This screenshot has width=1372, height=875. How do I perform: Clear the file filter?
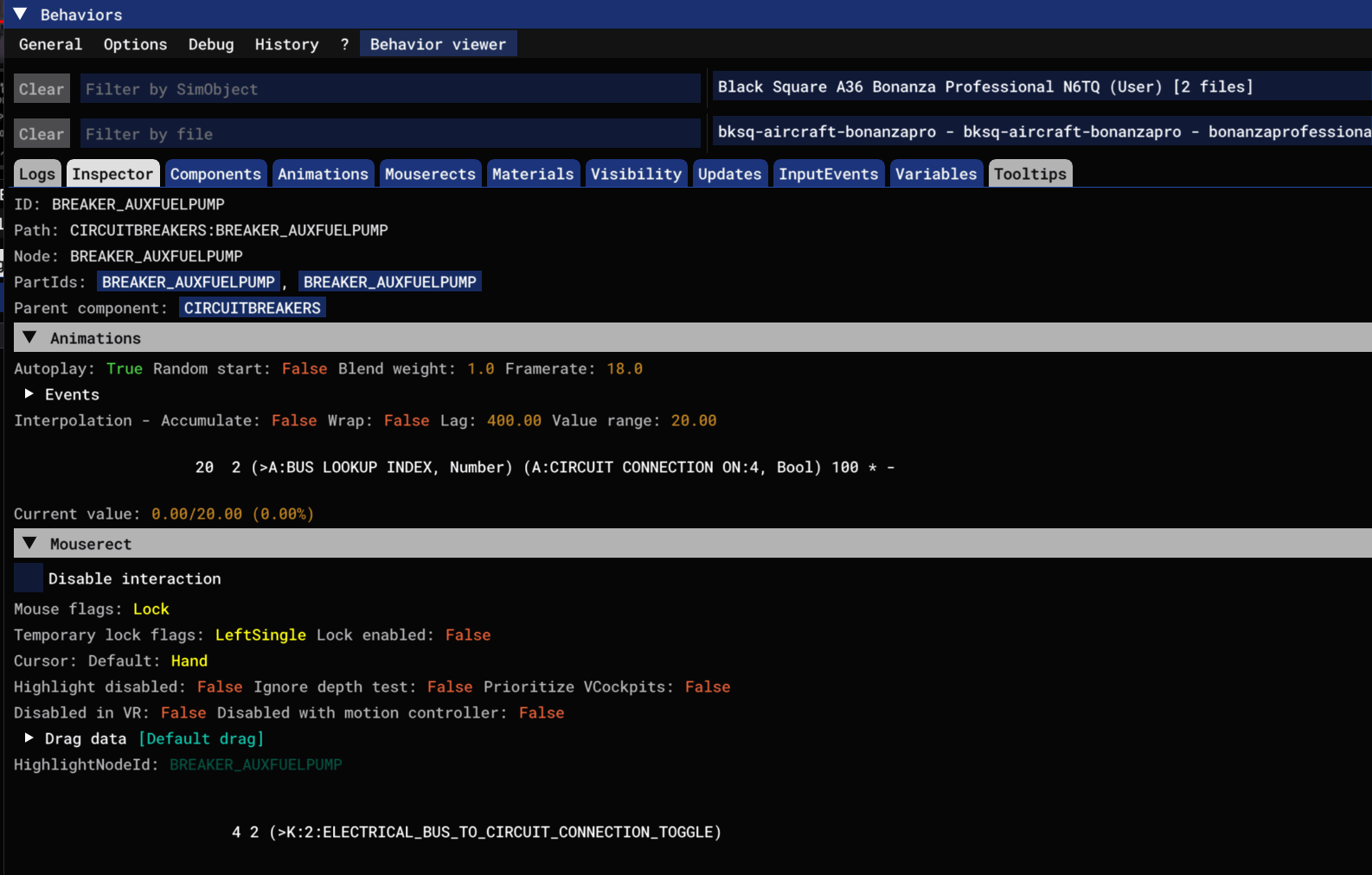(42, 134)
